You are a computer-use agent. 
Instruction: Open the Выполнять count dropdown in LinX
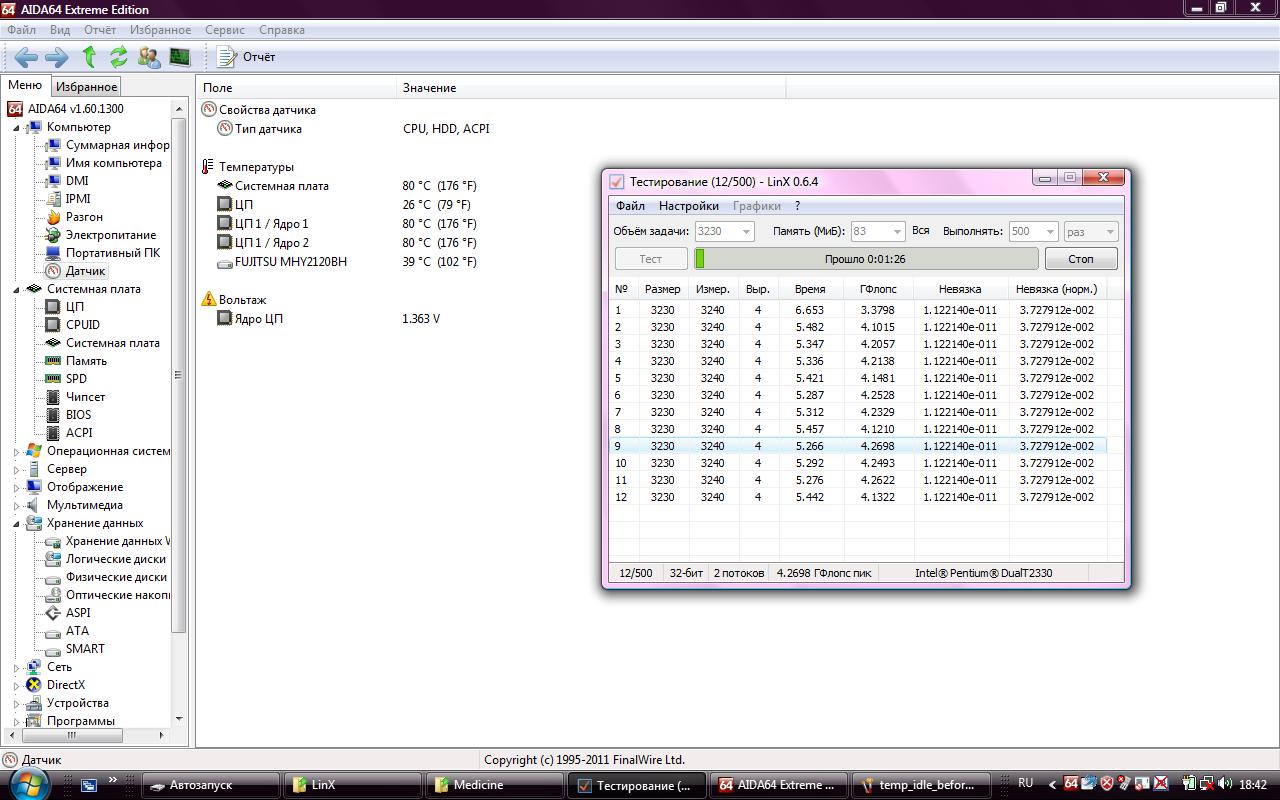(1049, 231)
